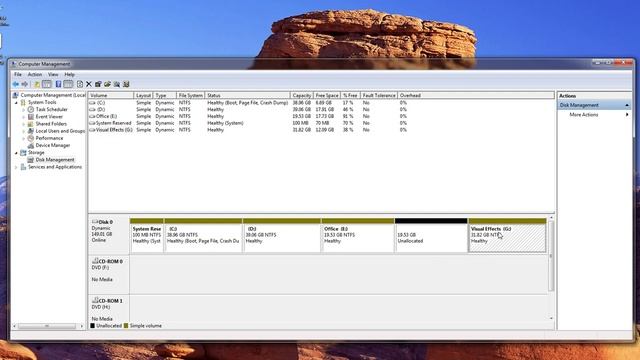This screenshot has height=360, width=640.
Task: Open the File menu
Action: tap(18, 74)
